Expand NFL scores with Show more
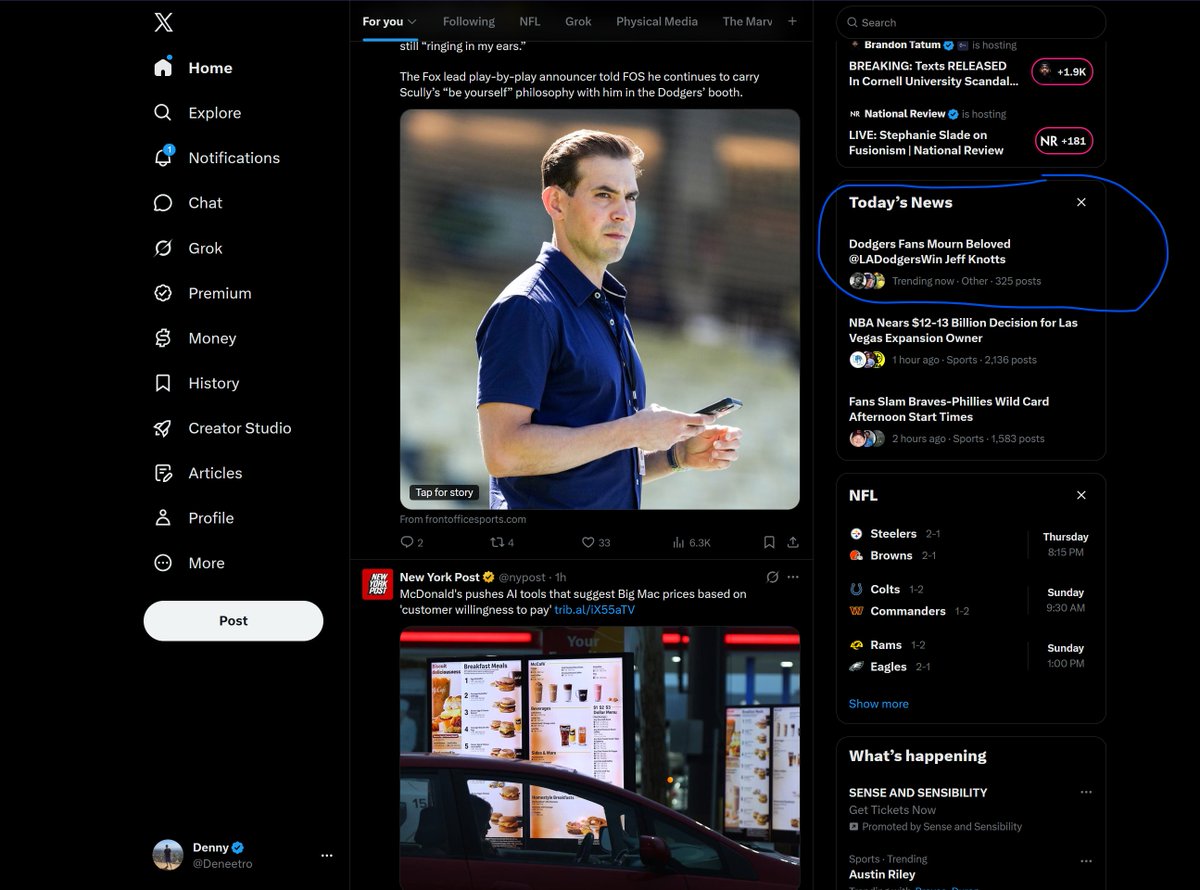Viewport: 1200px width, 890px height. (x=879, y=704)
